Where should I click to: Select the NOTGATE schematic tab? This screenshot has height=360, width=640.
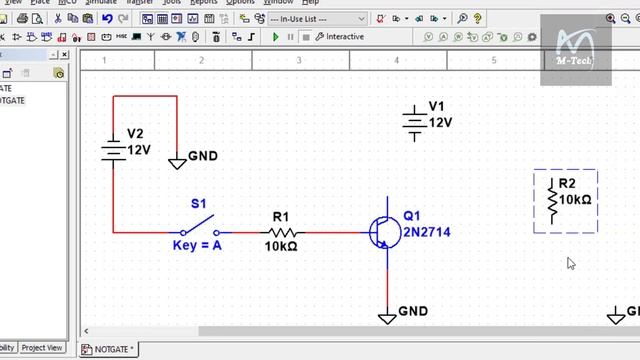[x=109, y=349]
